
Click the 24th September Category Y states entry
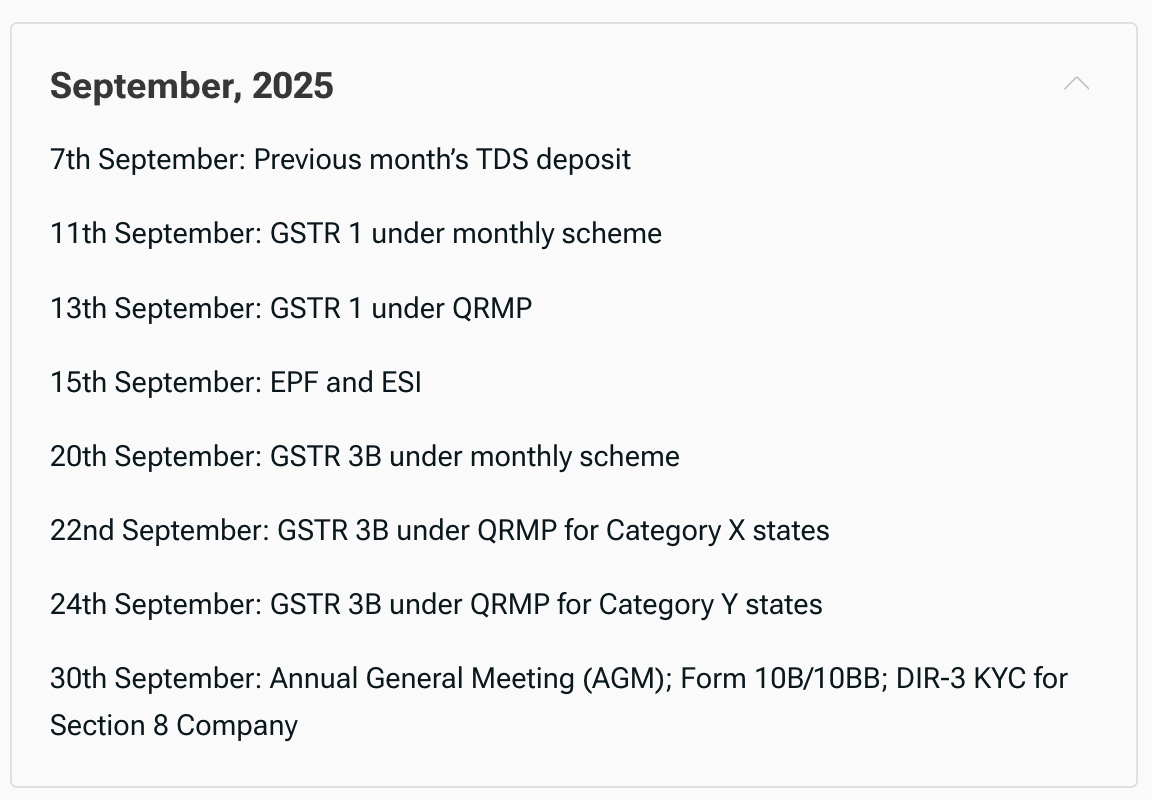click(436, 605)
